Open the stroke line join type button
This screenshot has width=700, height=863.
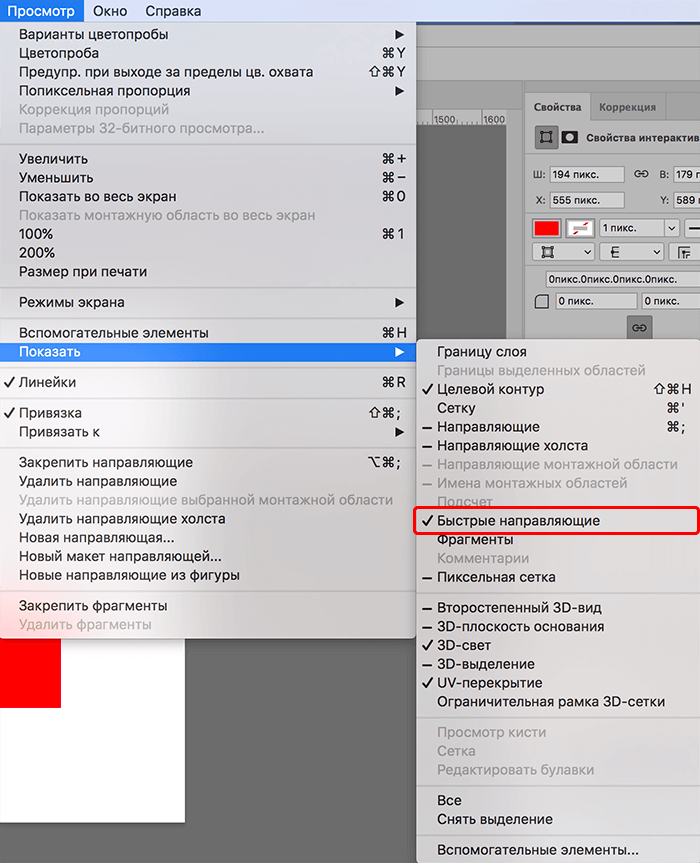click(685, 253)
